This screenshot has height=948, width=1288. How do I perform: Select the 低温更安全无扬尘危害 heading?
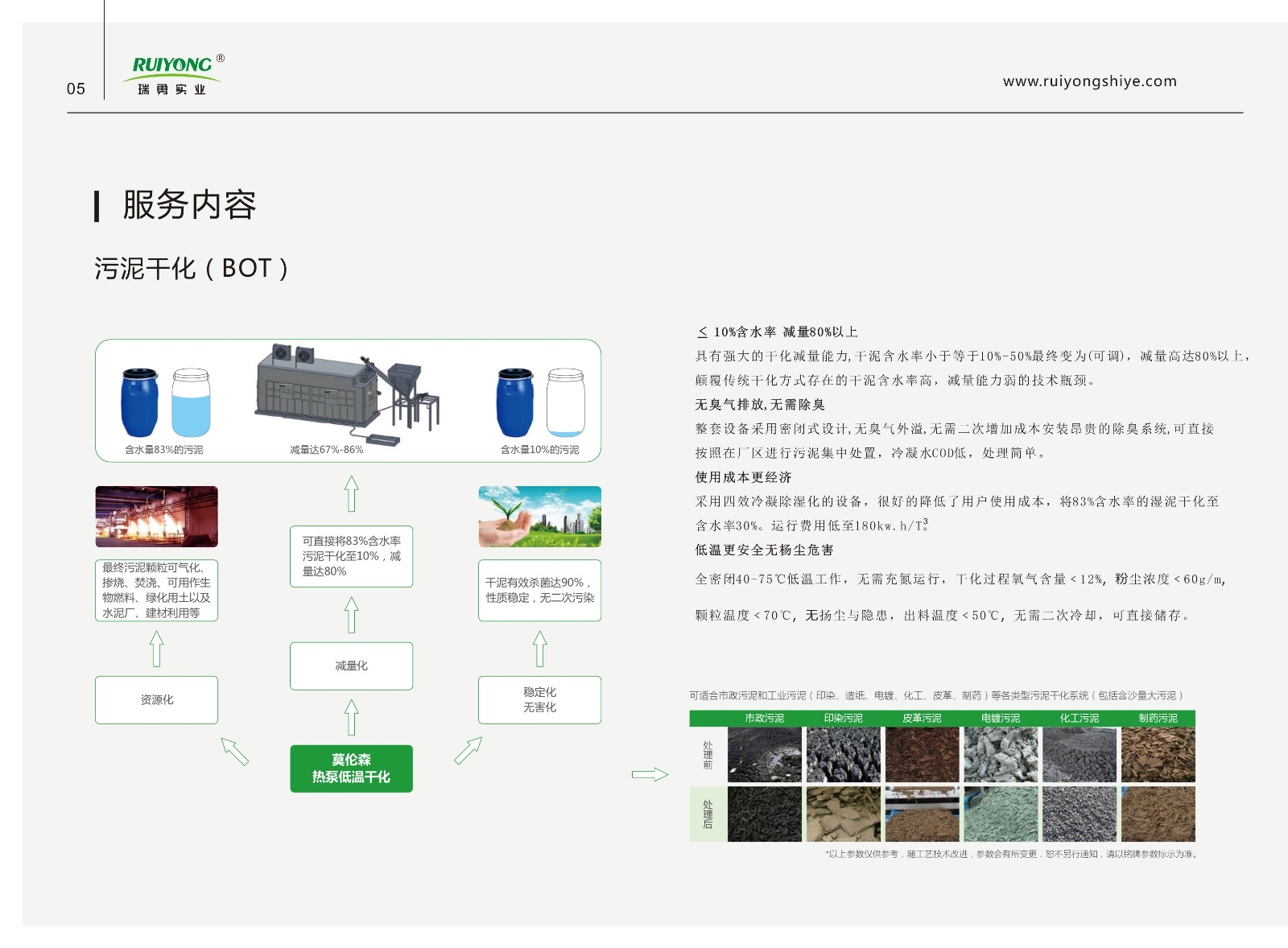[x=764, y=550]
